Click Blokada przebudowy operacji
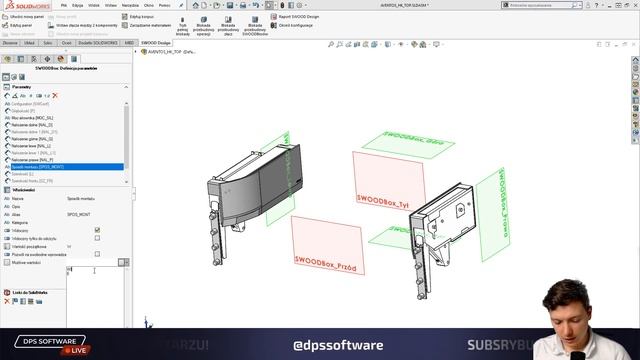 [x=203, y=26]
